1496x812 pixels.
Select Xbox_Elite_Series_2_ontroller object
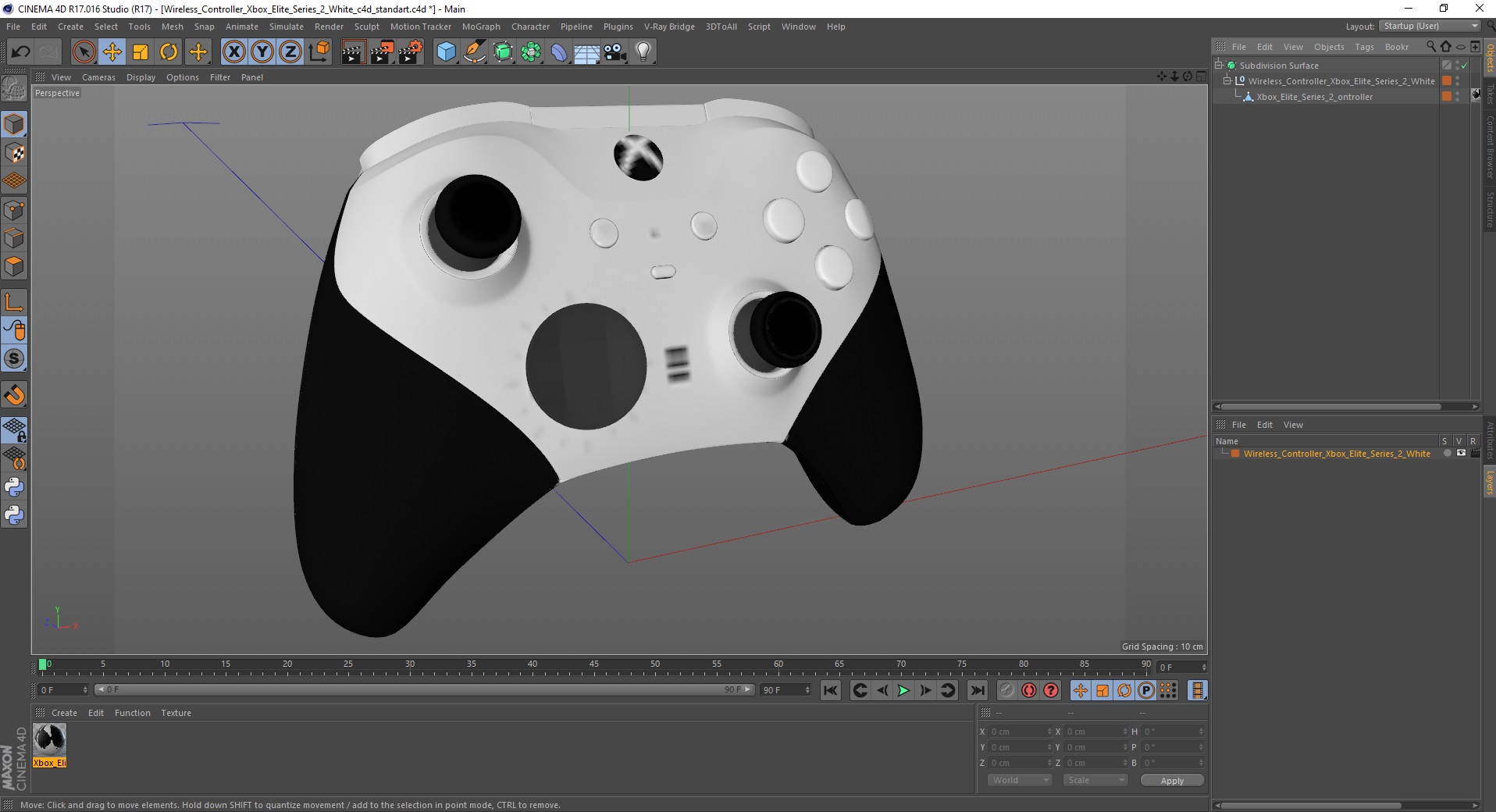[1314, 97]
